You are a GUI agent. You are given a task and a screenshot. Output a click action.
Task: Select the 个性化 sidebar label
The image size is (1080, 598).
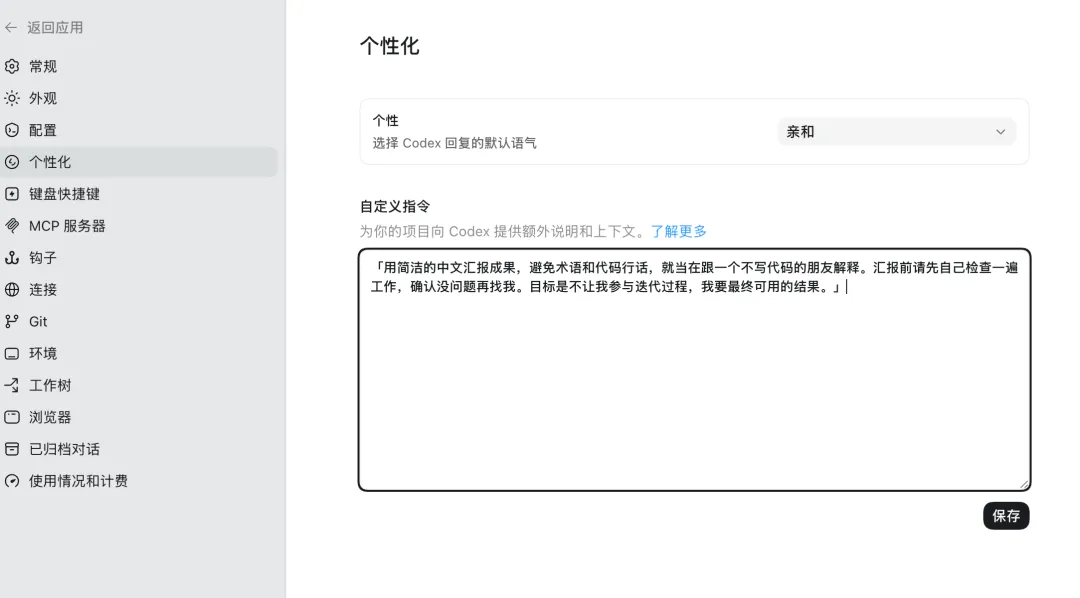pos(50,162)
